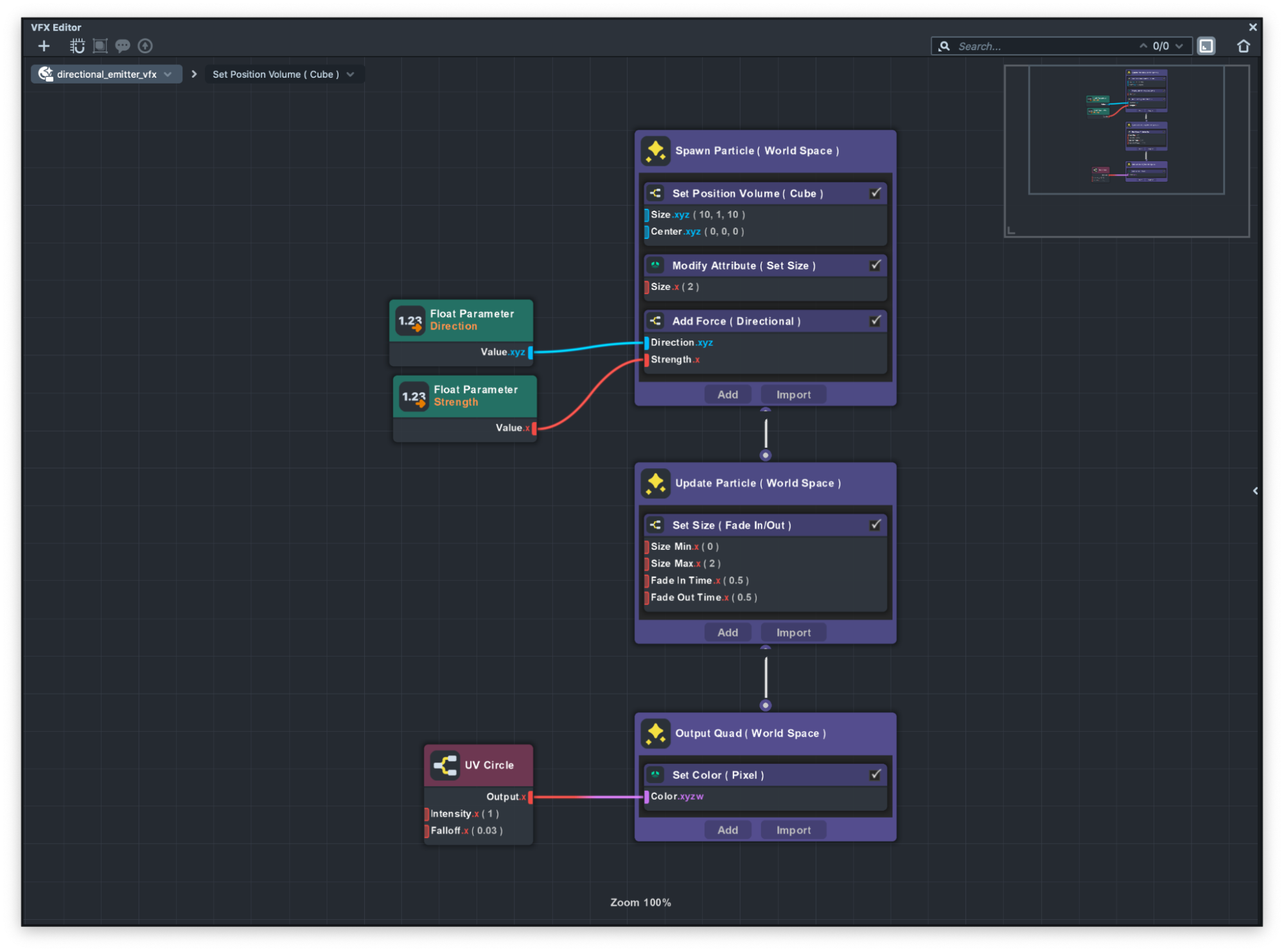The image size is (1284, 952).
Task: Toggle the minimap panel icon
Action: pyautogui.click(x=1206, y=46)
